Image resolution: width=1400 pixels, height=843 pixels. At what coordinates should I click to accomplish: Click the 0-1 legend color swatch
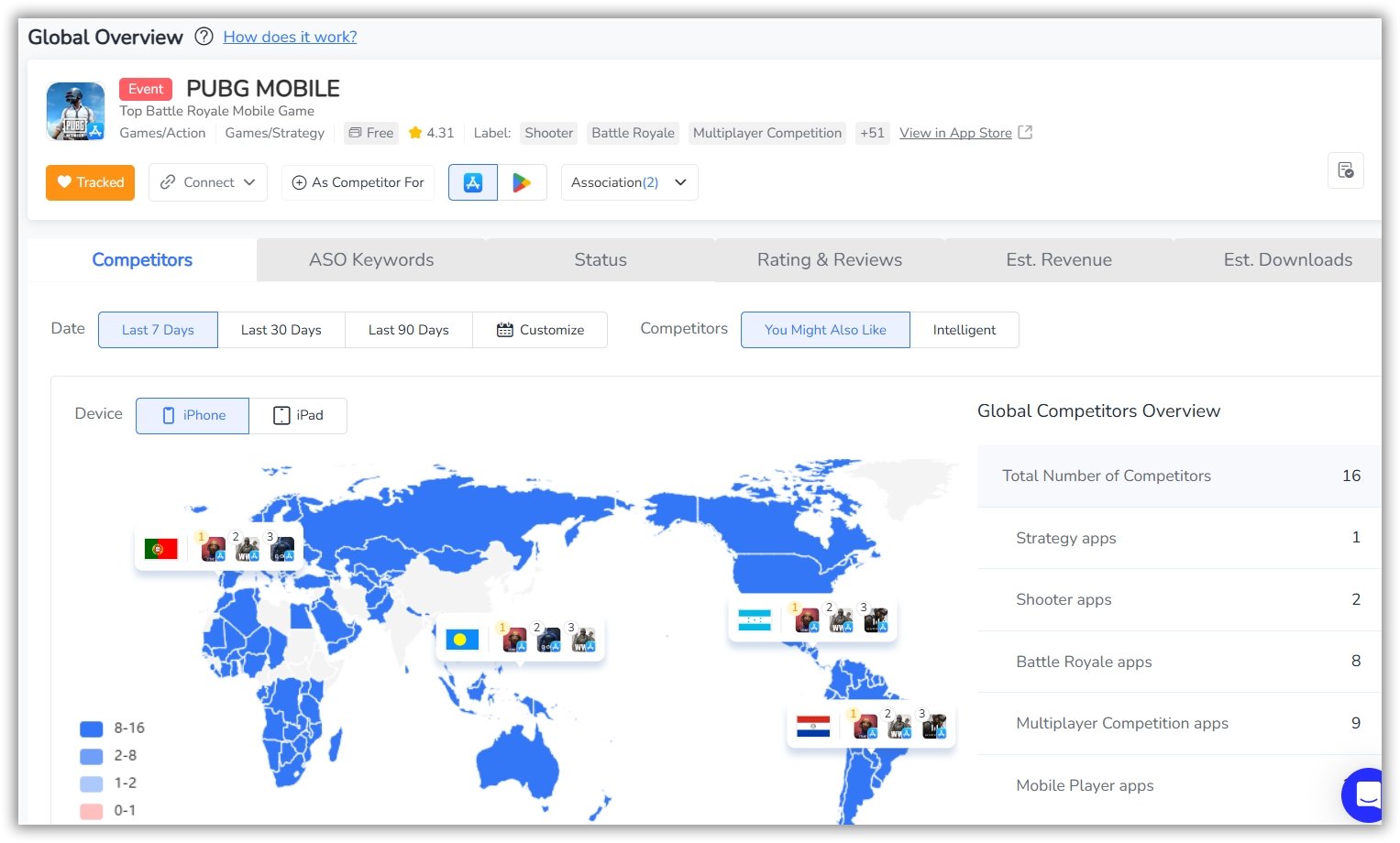coord(92,811)
